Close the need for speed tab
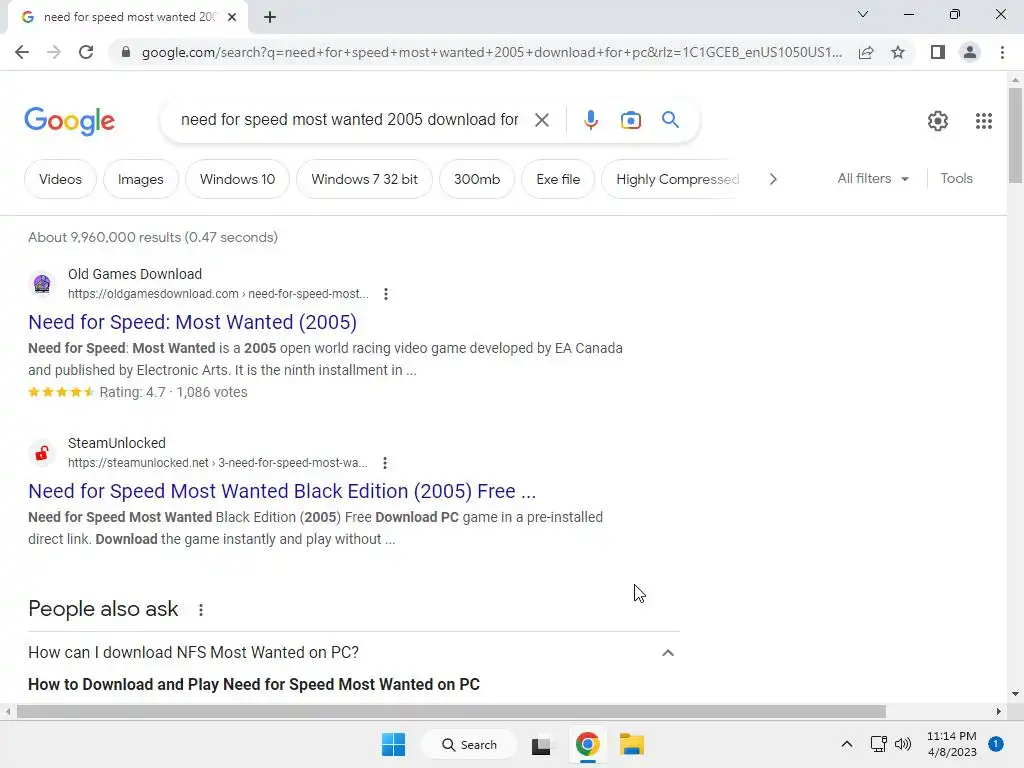The image size is (1024, 768). [x=232, y=17]
